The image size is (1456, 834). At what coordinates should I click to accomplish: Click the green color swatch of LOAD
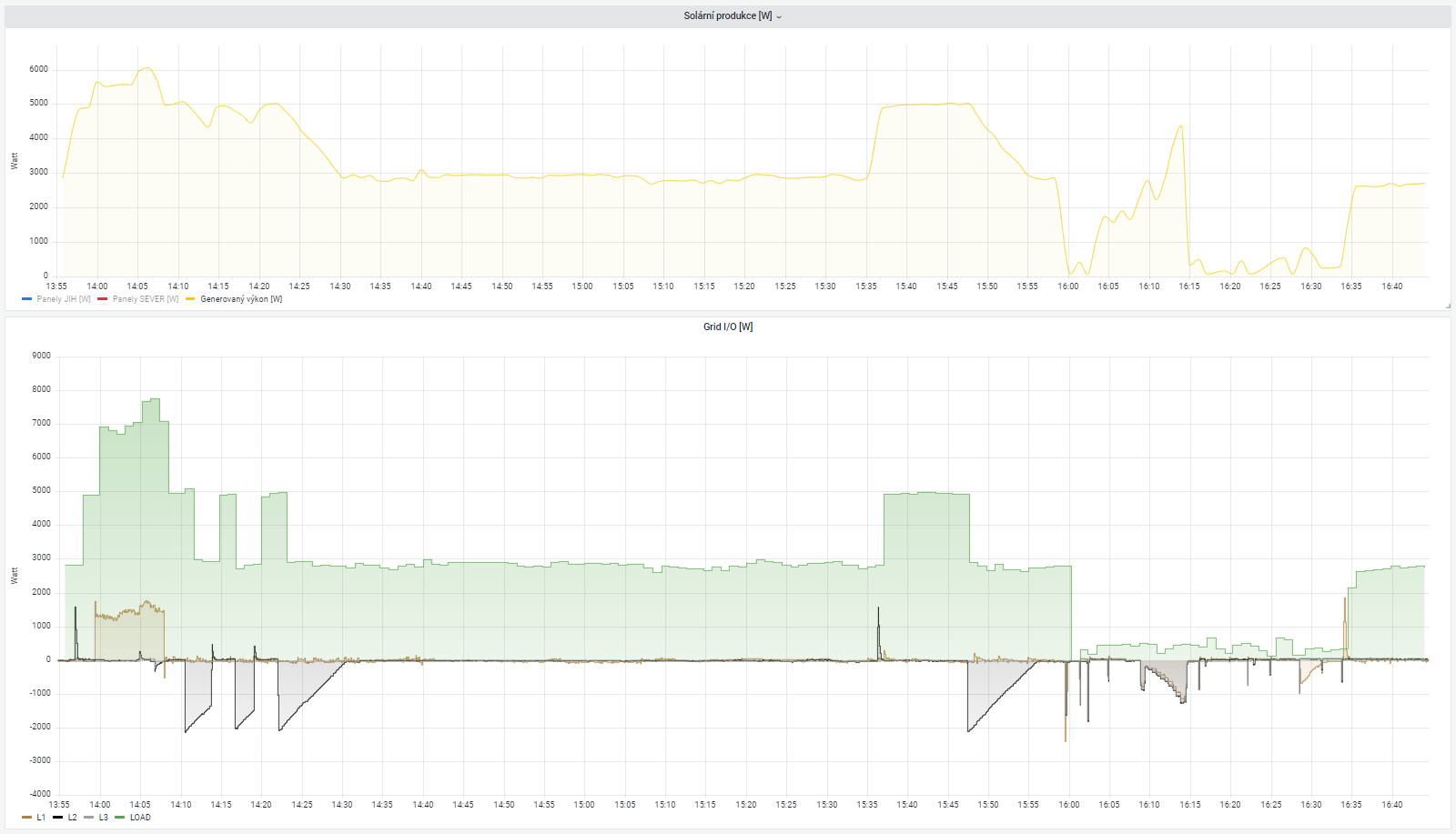(120, 818)
